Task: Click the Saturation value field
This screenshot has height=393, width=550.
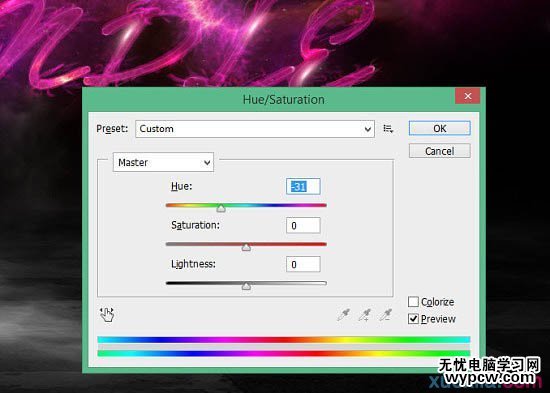Action: tap(303, 225)
